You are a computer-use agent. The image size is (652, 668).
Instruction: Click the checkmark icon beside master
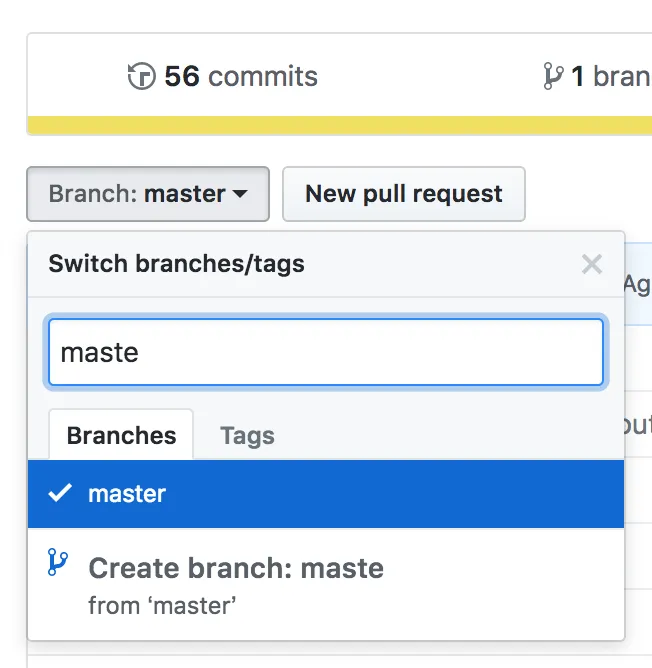[x=60, y=493]
